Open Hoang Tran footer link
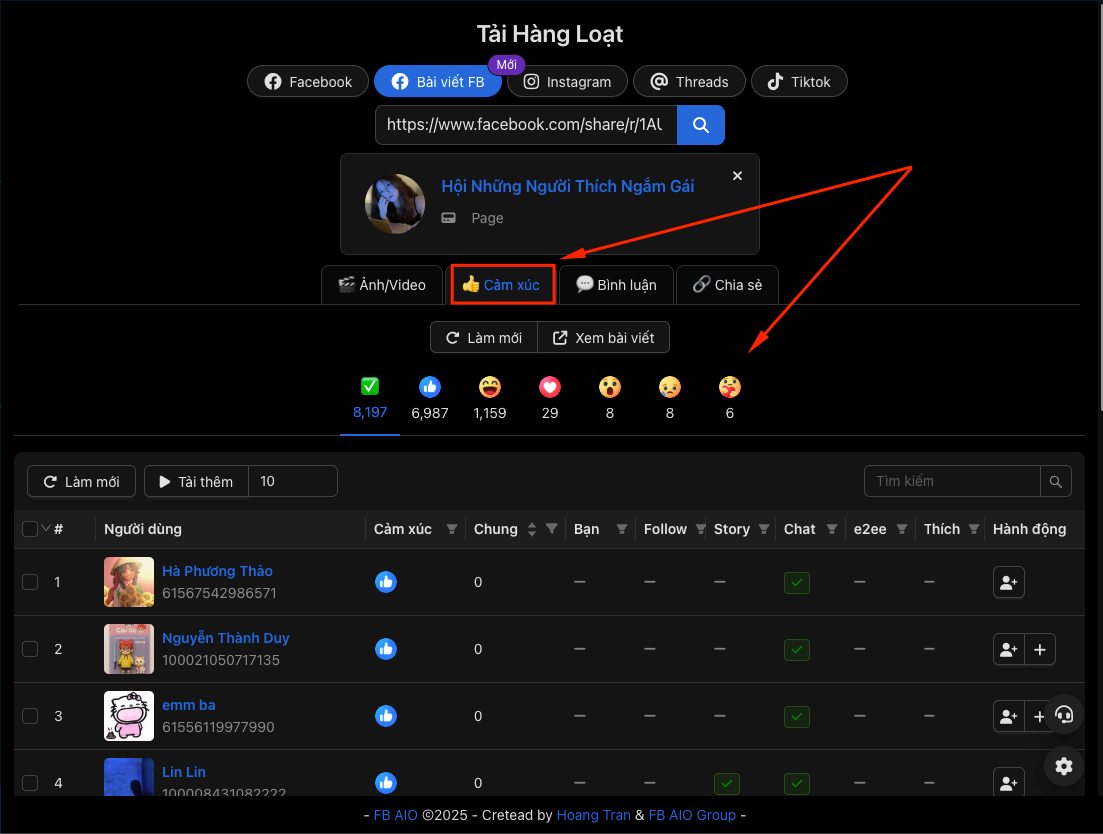This screenshot has height=834, width=1103. coord(593,815)
